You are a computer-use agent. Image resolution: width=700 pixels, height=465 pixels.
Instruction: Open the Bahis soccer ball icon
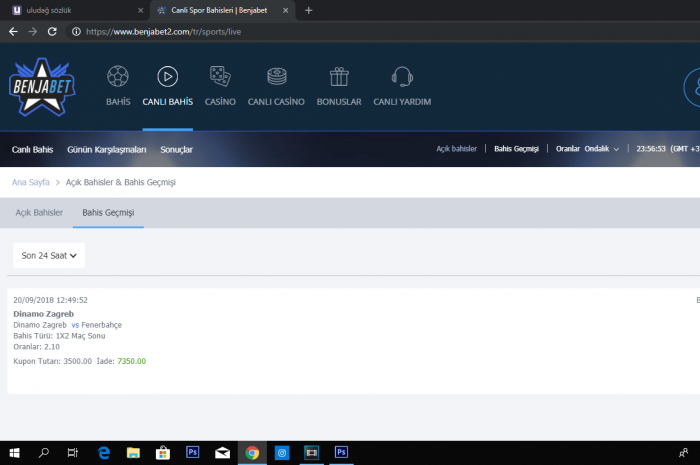pos(118,77)
